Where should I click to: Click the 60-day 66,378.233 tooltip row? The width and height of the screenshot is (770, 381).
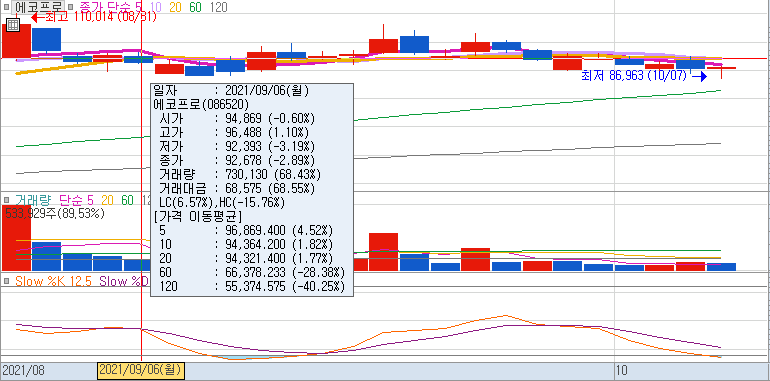click(x=251, y=272)
